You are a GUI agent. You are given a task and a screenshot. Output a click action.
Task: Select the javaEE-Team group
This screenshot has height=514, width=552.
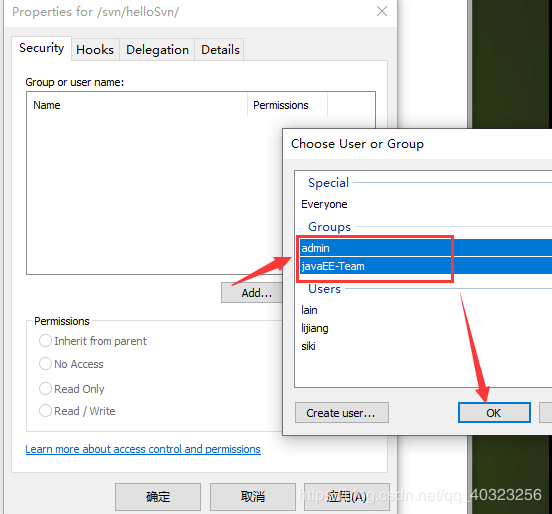[426, 266]
